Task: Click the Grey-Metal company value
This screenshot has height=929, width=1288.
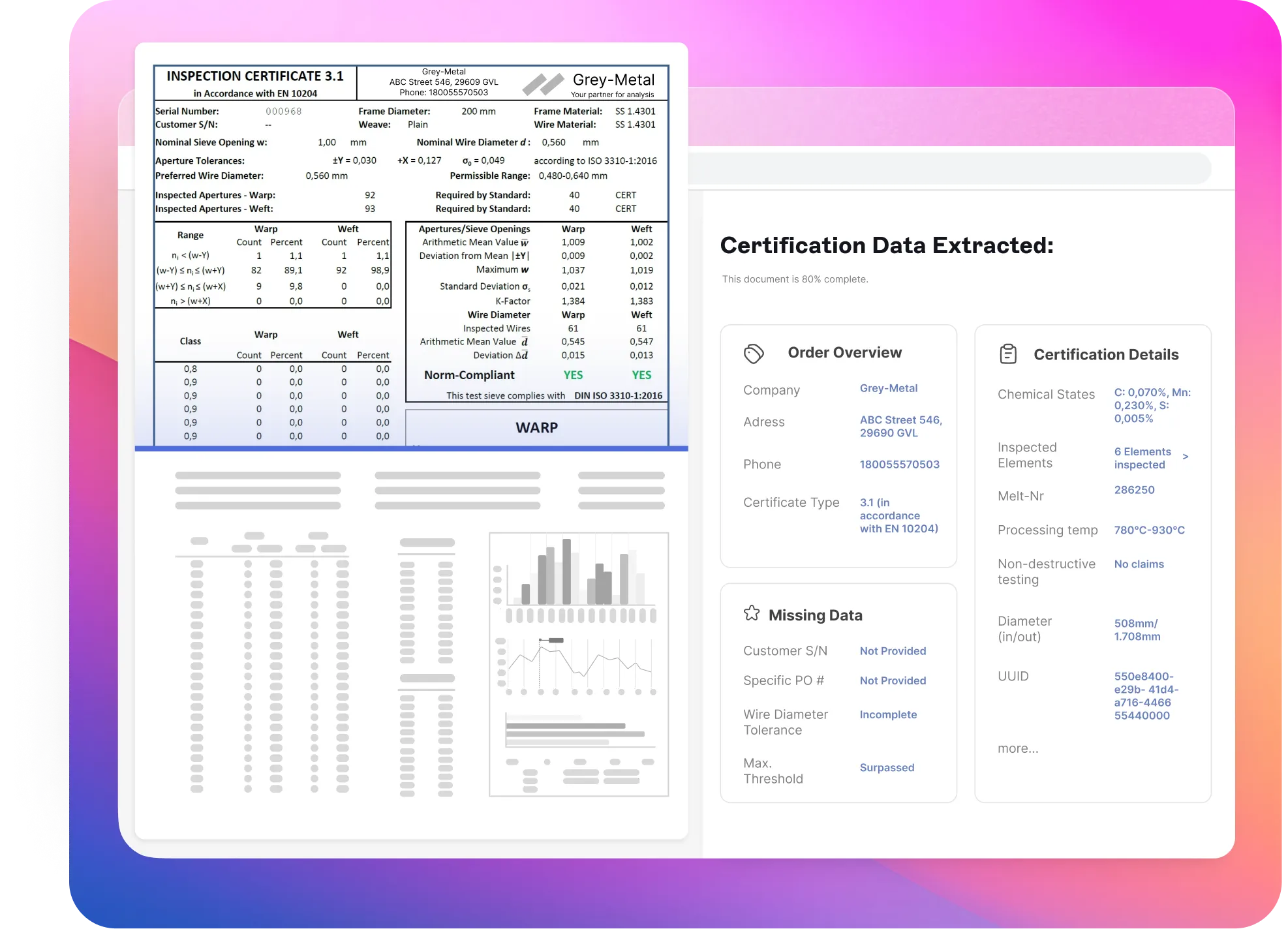Action: click(888, 388)
